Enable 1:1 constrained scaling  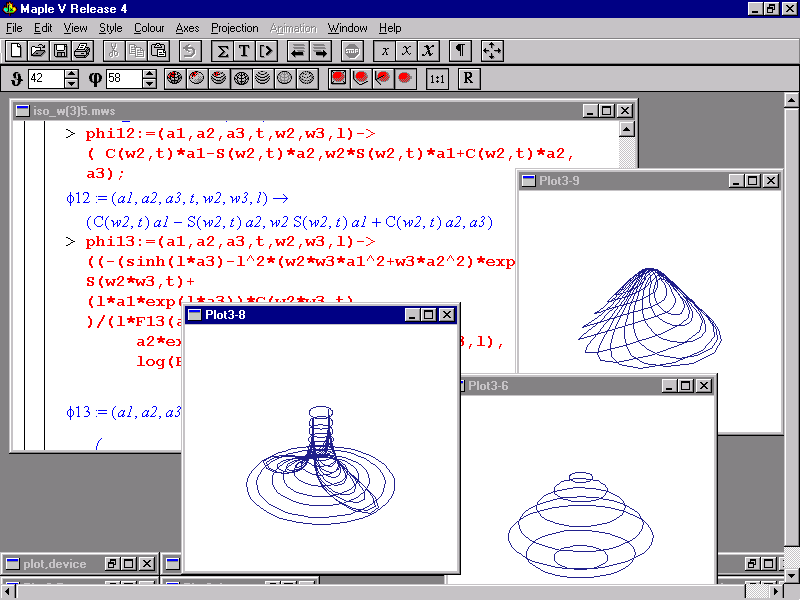437,79
